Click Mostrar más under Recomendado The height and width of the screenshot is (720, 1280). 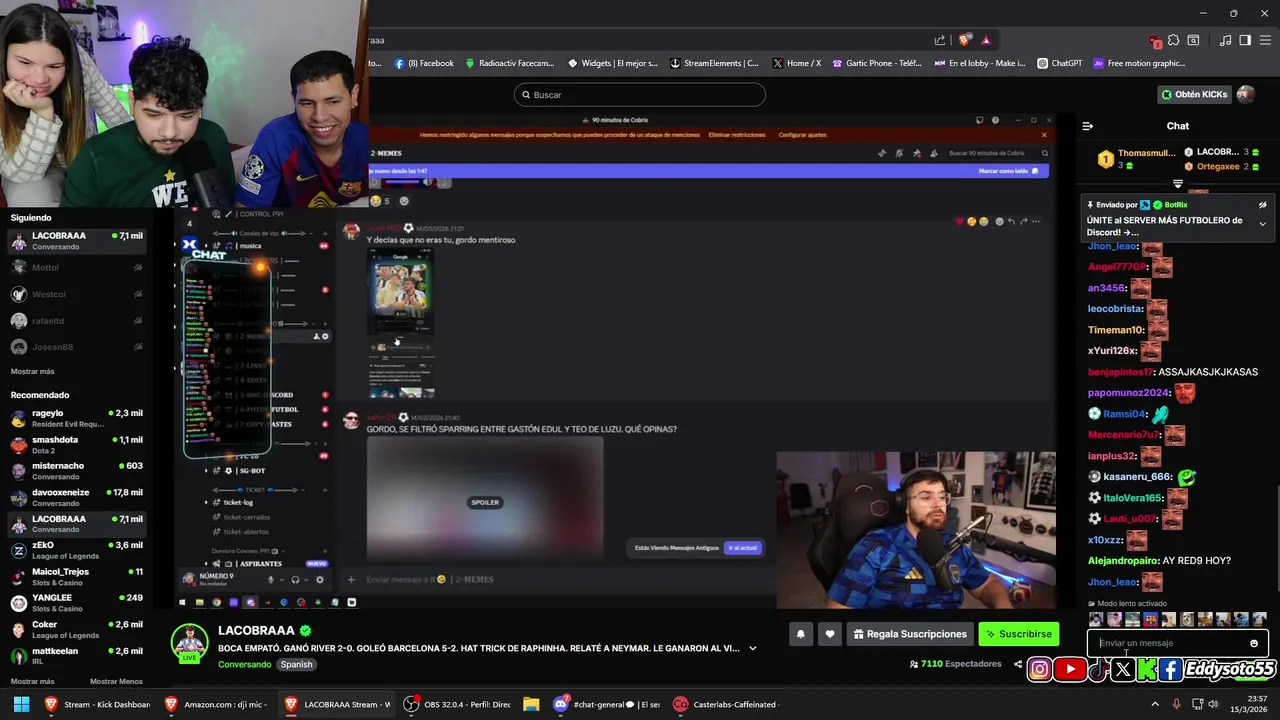pos(33,682)
